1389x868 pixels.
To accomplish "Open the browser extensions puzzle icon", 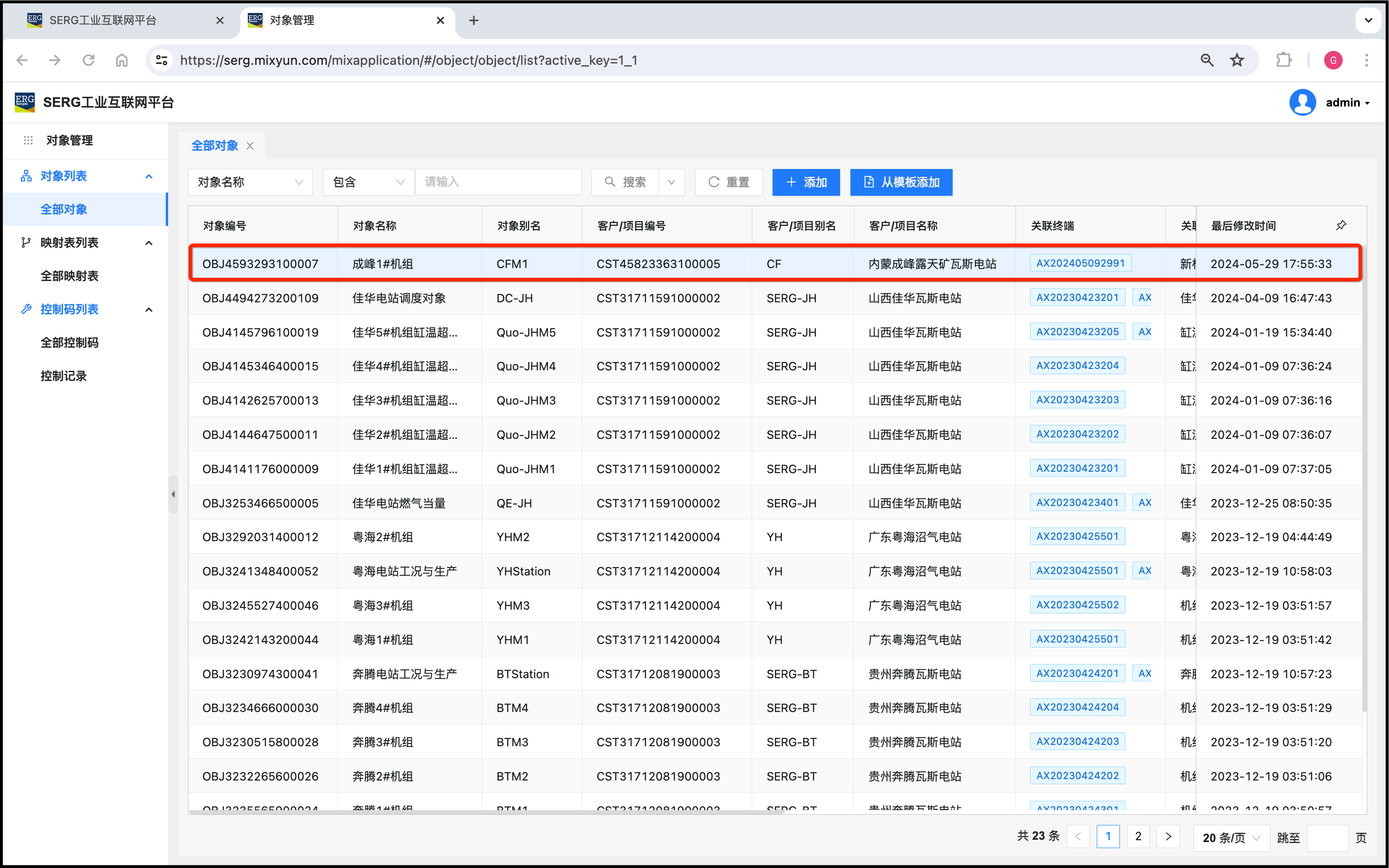I will pos(1283,60).
